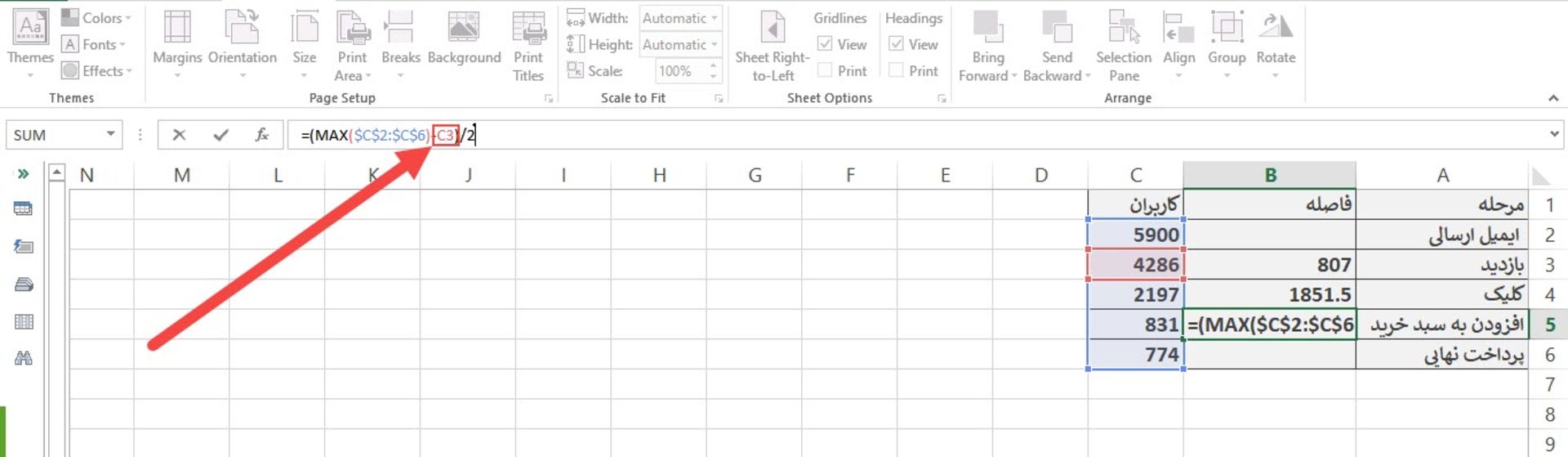Select cell C2 containing 5900

[x=1136, y=235]
